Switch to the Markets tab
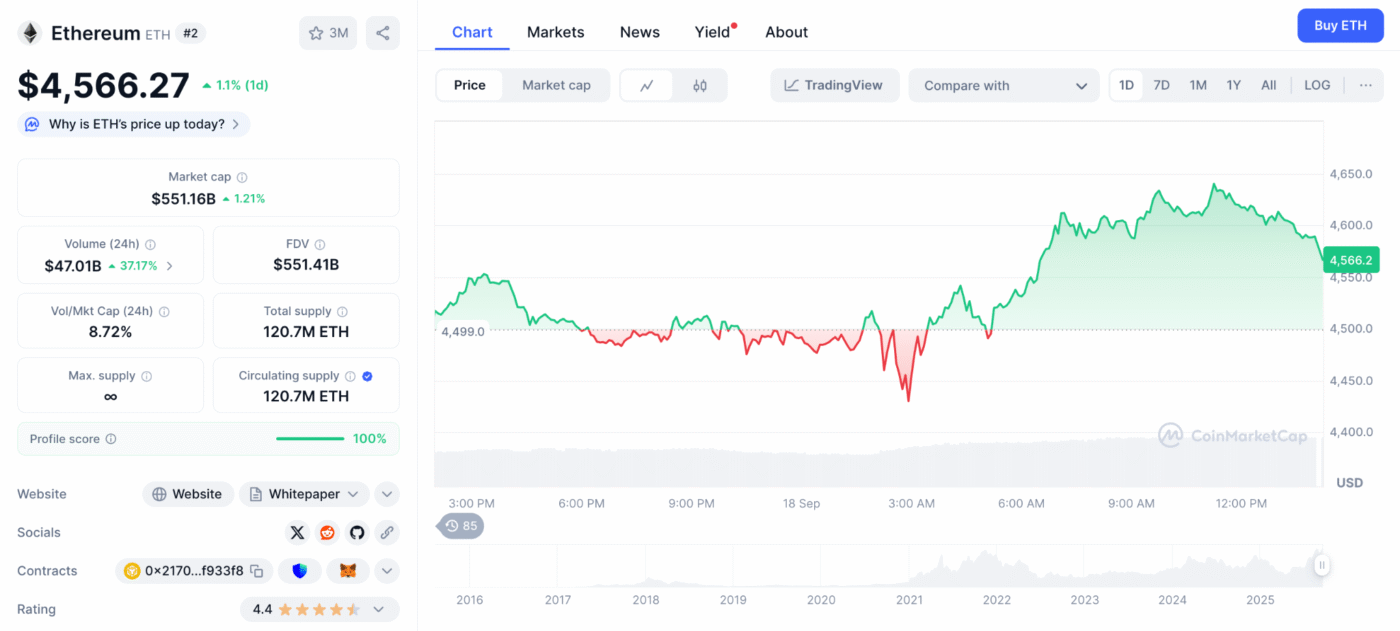The image size is (1400, 631). click(x=556, y=32)
